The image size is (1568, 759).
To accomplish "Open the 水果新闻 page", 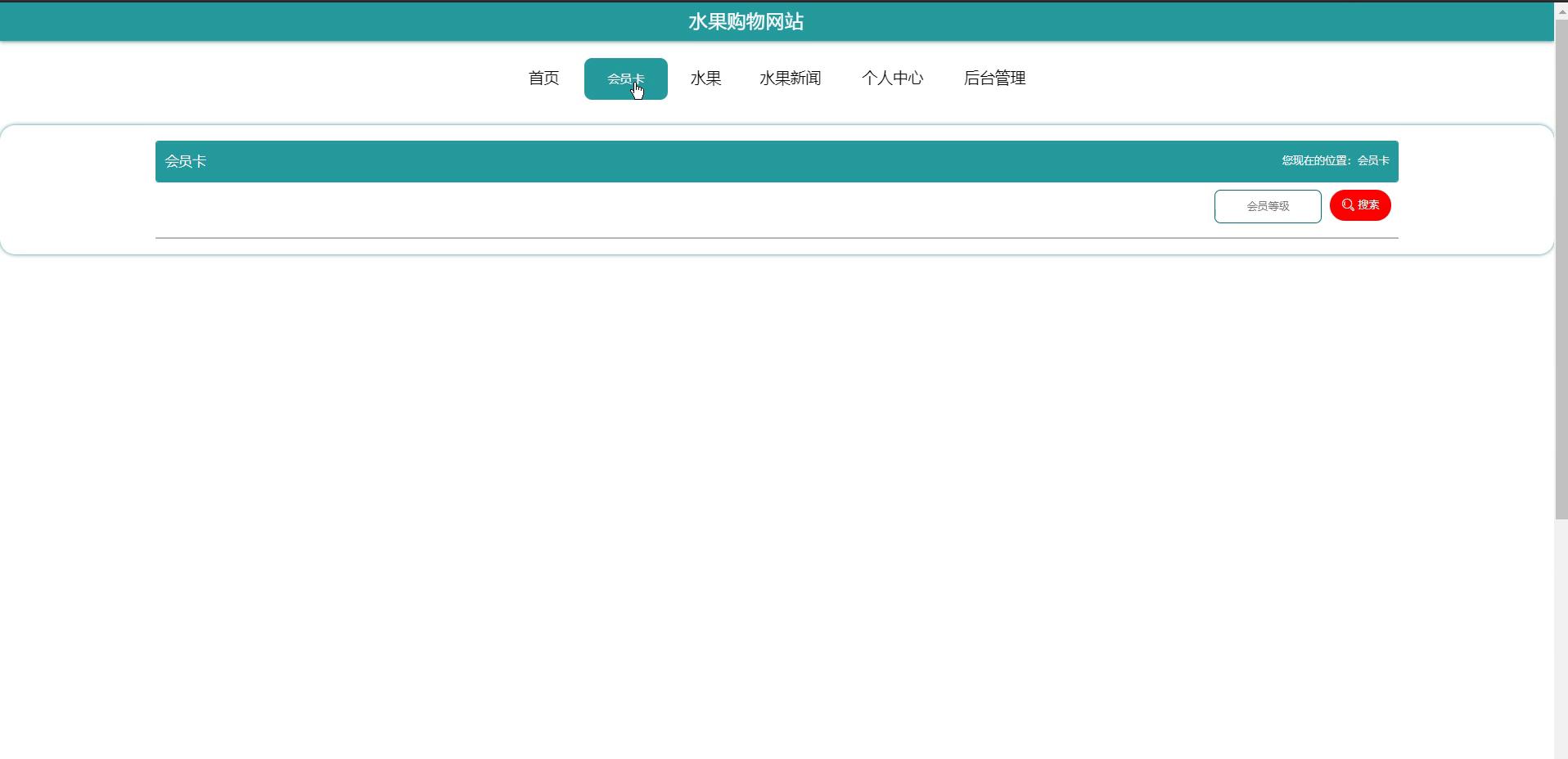I will coord(790,79).
